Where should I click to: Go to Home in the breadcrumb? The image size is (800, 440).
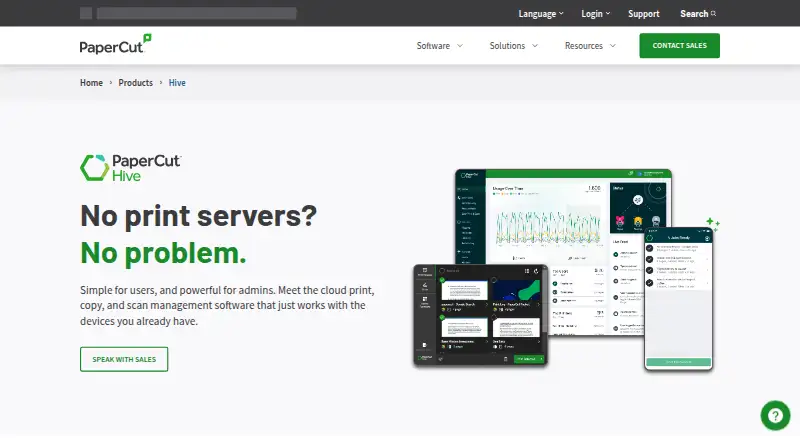pyautogui.click(x=91, y=83)
